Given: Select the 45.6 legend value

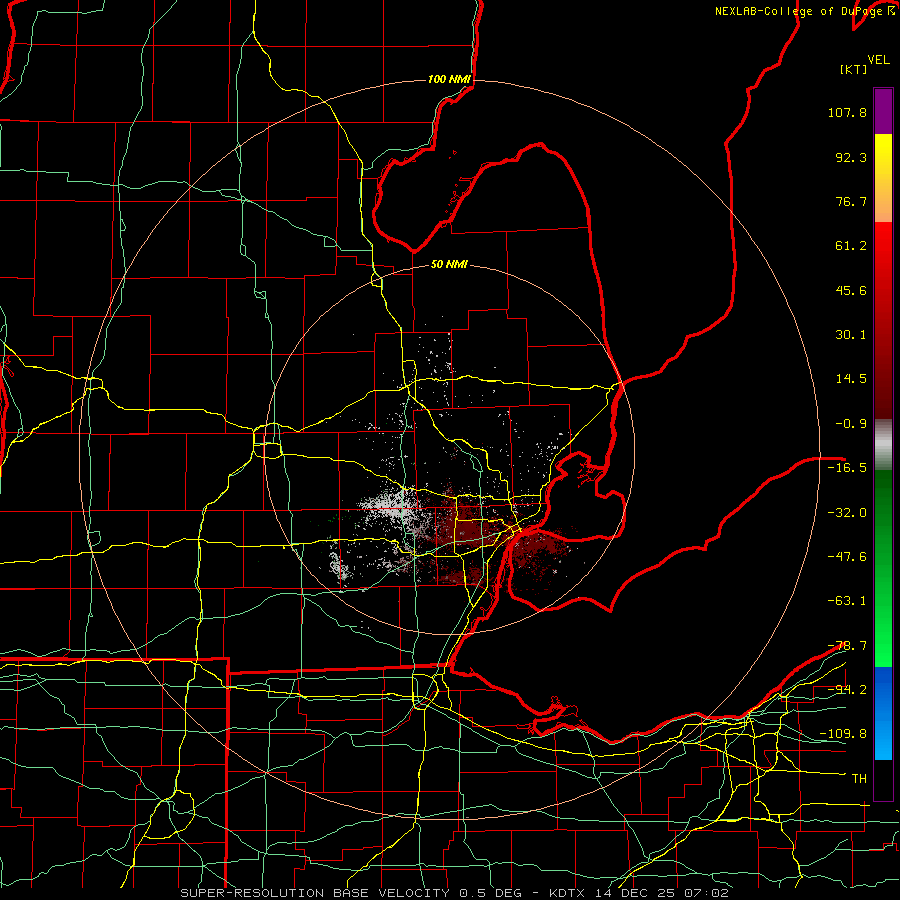Looking at the screenshot, I should [x=851, y=290].
